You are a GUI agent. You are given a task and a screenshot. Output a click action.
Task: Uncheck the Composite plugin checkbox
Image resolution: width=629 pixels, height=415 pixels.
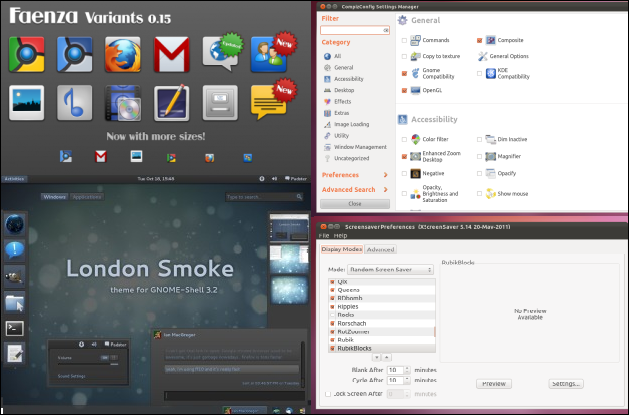479,40
